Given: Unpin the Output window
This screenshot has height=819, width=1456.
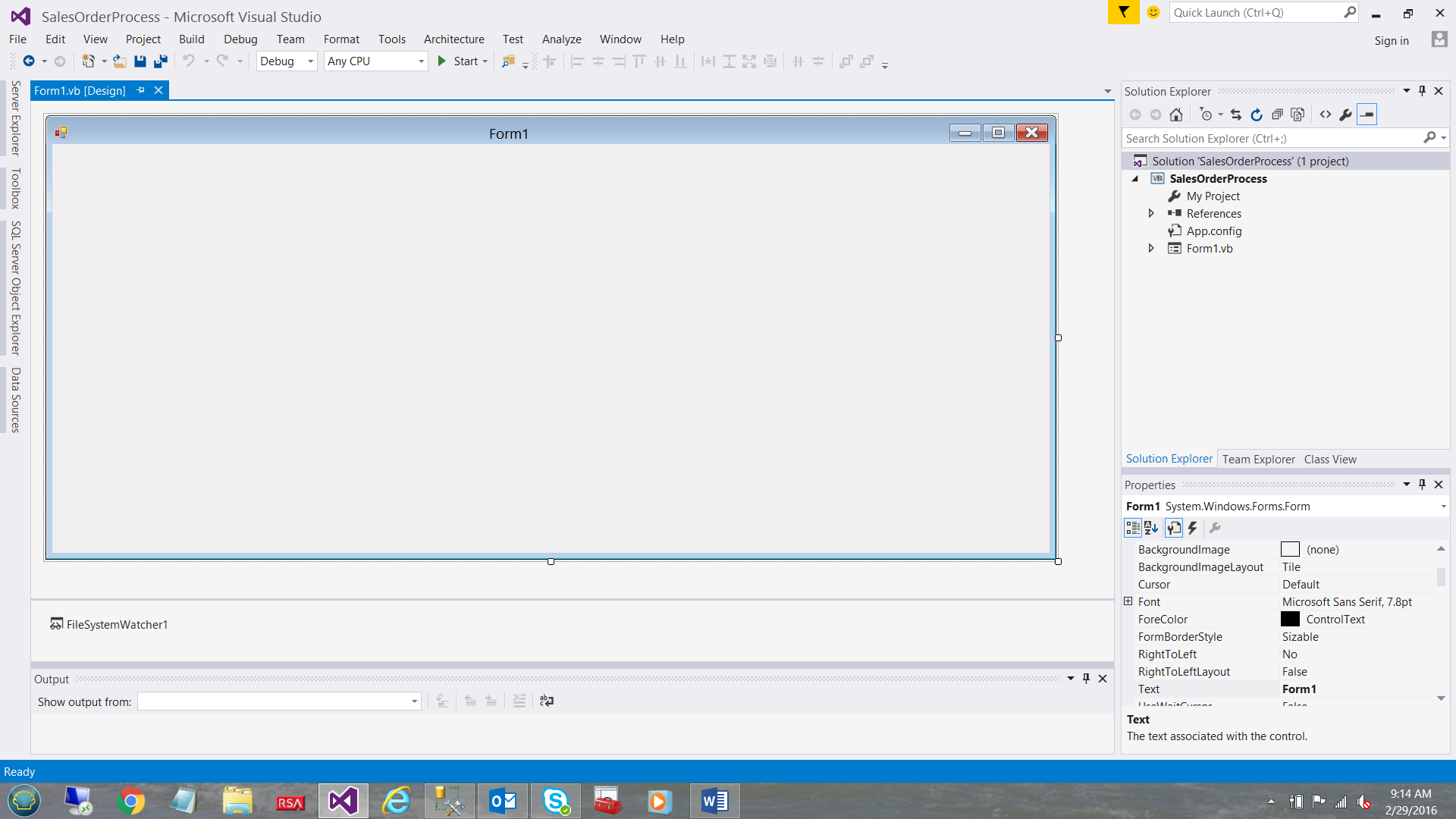Looking at the screenshot, I should click(1086, 679).
